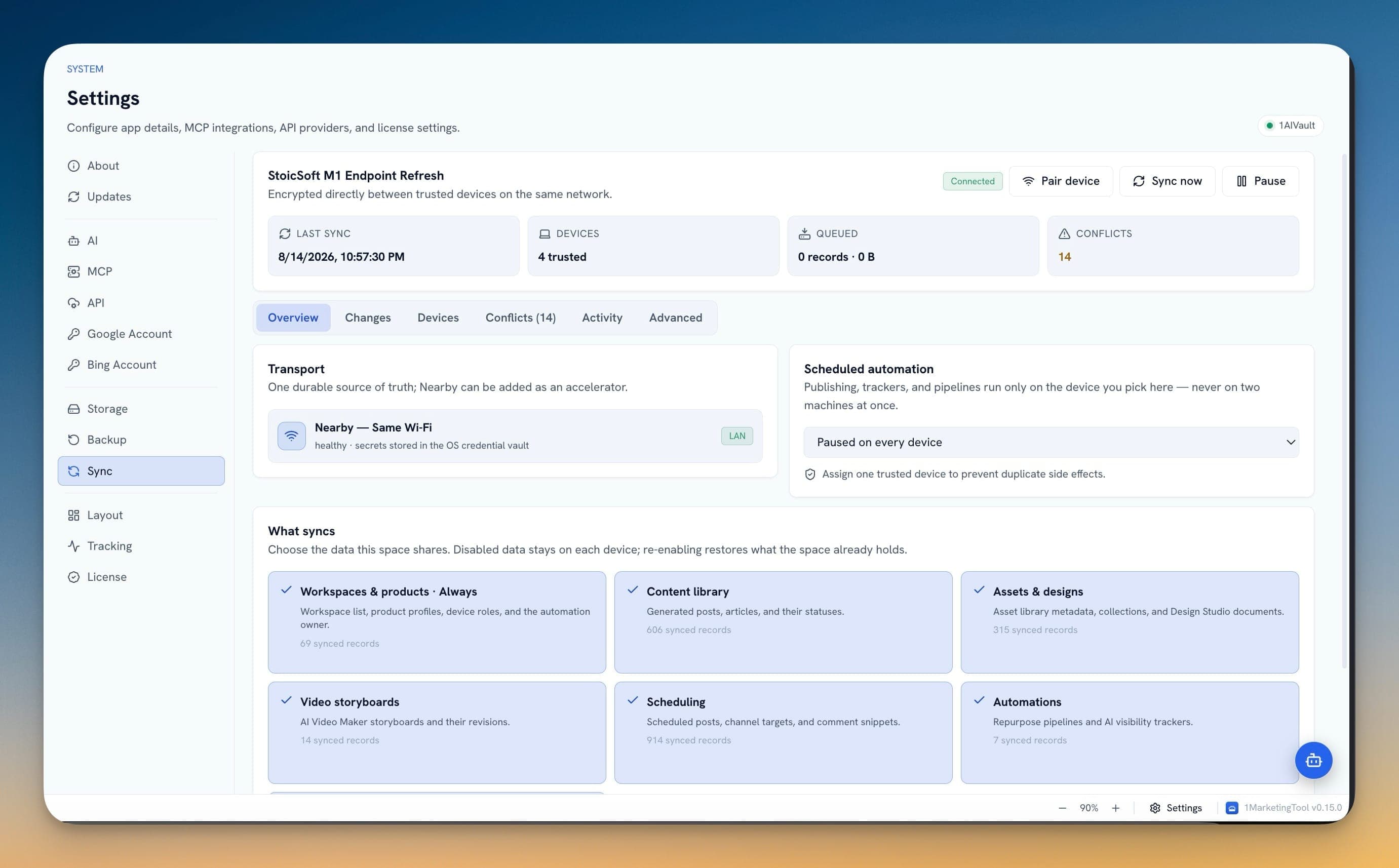Viewport: 1399px width, 868px height.
Task: Open the floating AI assistant button
Action: click(x=1313, y=761)
